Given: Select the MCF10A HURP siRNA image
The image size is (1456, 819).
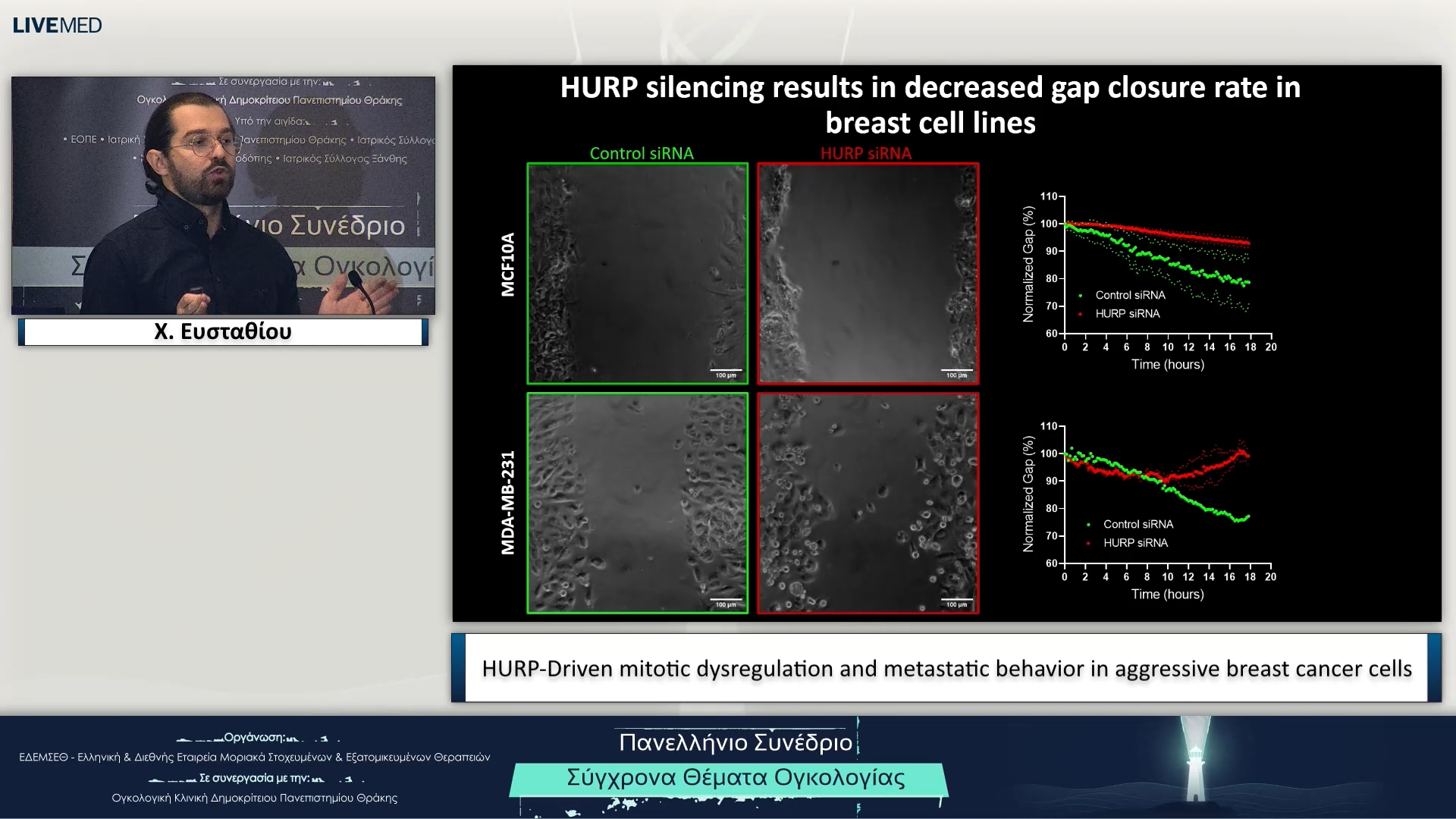Looking at the screenshot, I should pos(868,273).
